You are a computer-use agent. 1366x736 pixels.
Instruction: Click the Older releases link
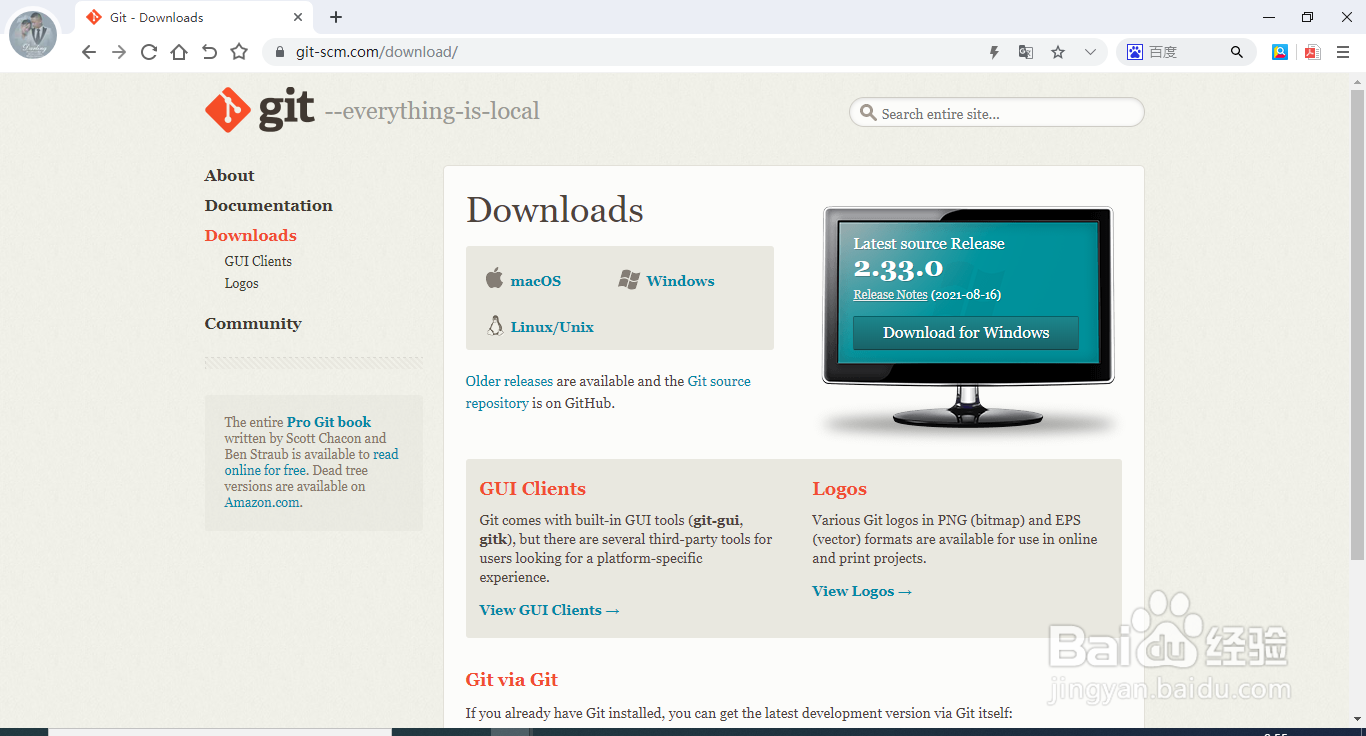(x=509, y=381)
